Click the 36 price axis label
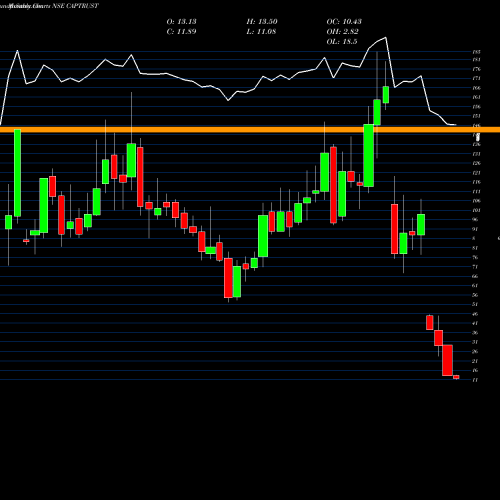Screen dimensions: 500x500 pyautogui.click(x=475, y=333)
